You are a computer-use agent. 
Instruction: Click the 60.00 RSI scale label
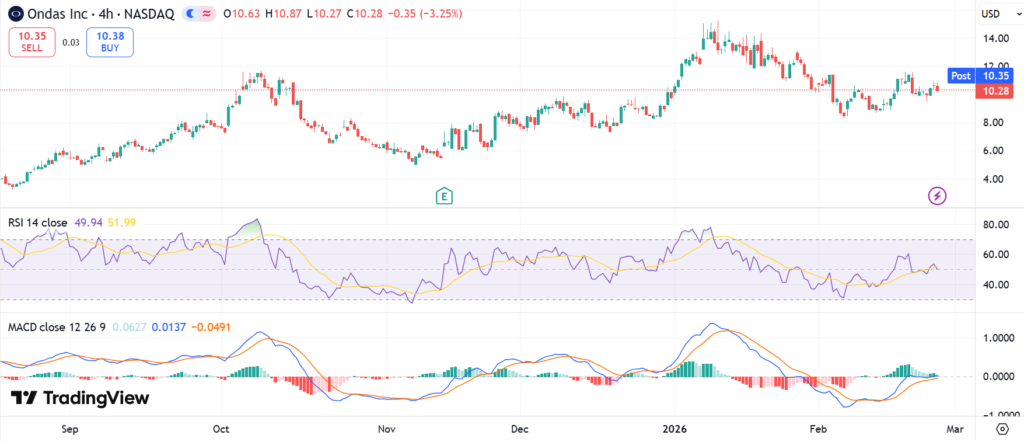(x=998, y=254)
